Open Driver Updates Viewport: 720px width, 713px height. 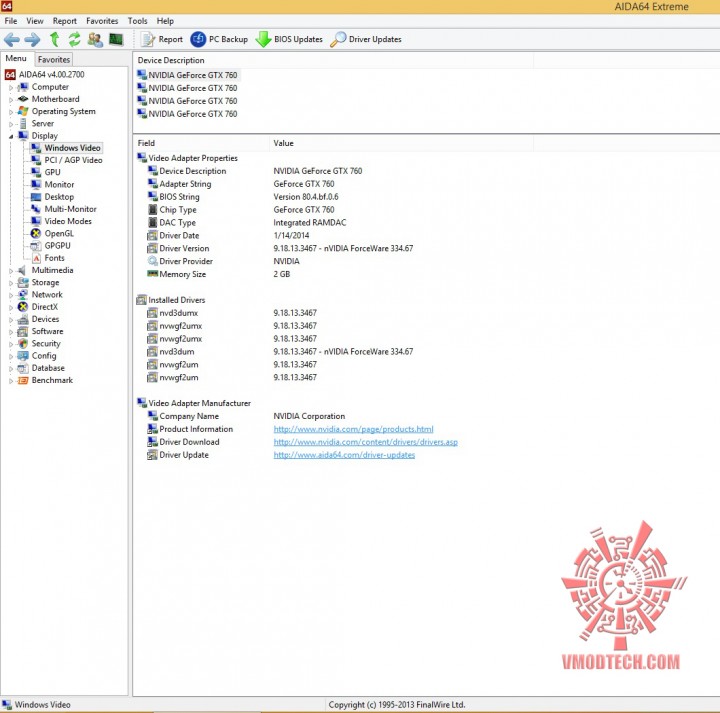point(366,39)
